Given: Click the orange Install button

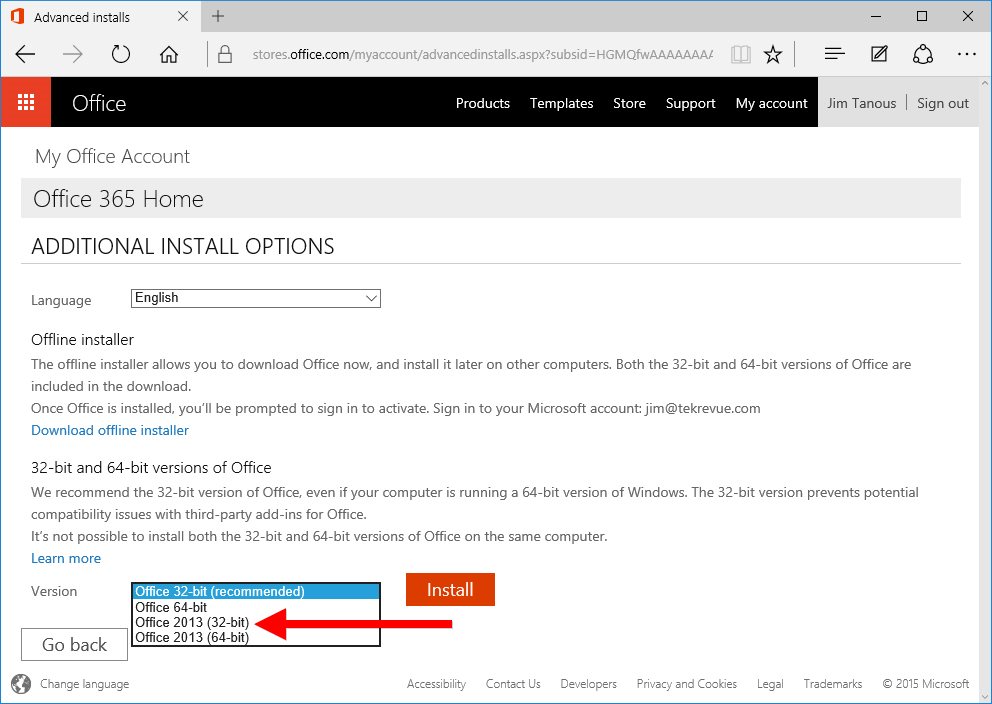Looking at the screenshot, I should [450, 590].
